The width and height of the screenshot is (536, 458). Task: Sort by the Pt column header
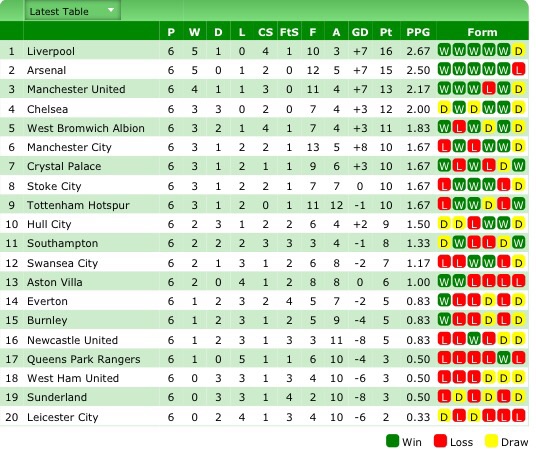(386, 32)
